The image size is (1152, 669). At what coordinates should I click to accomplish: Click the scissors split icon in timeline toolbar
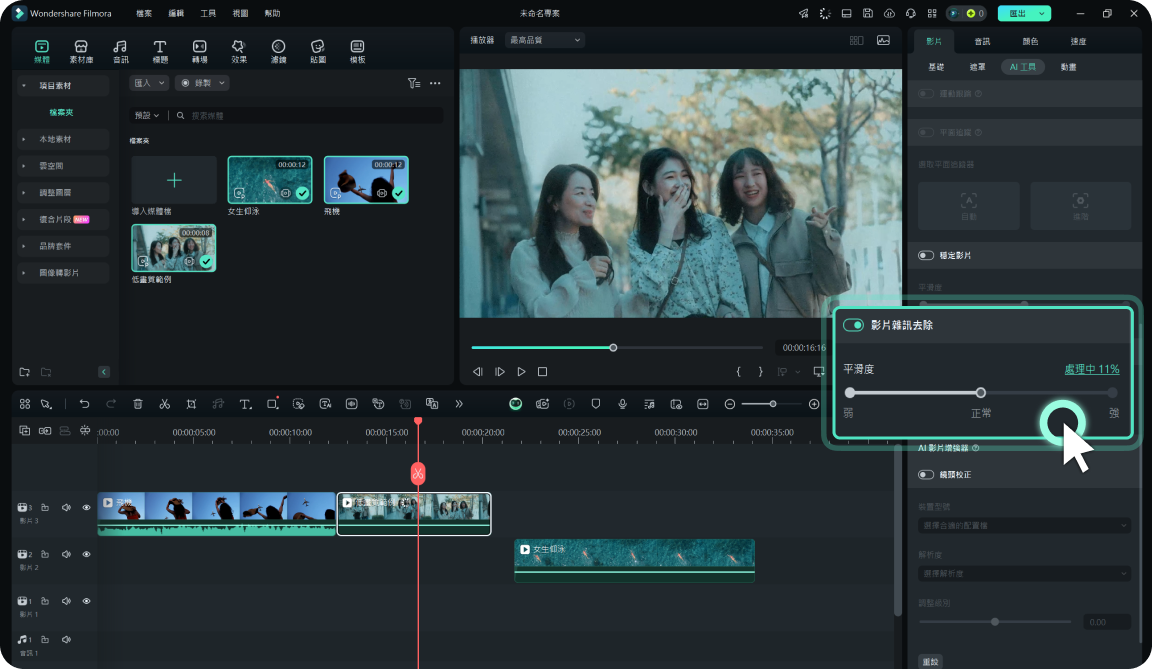165,404
